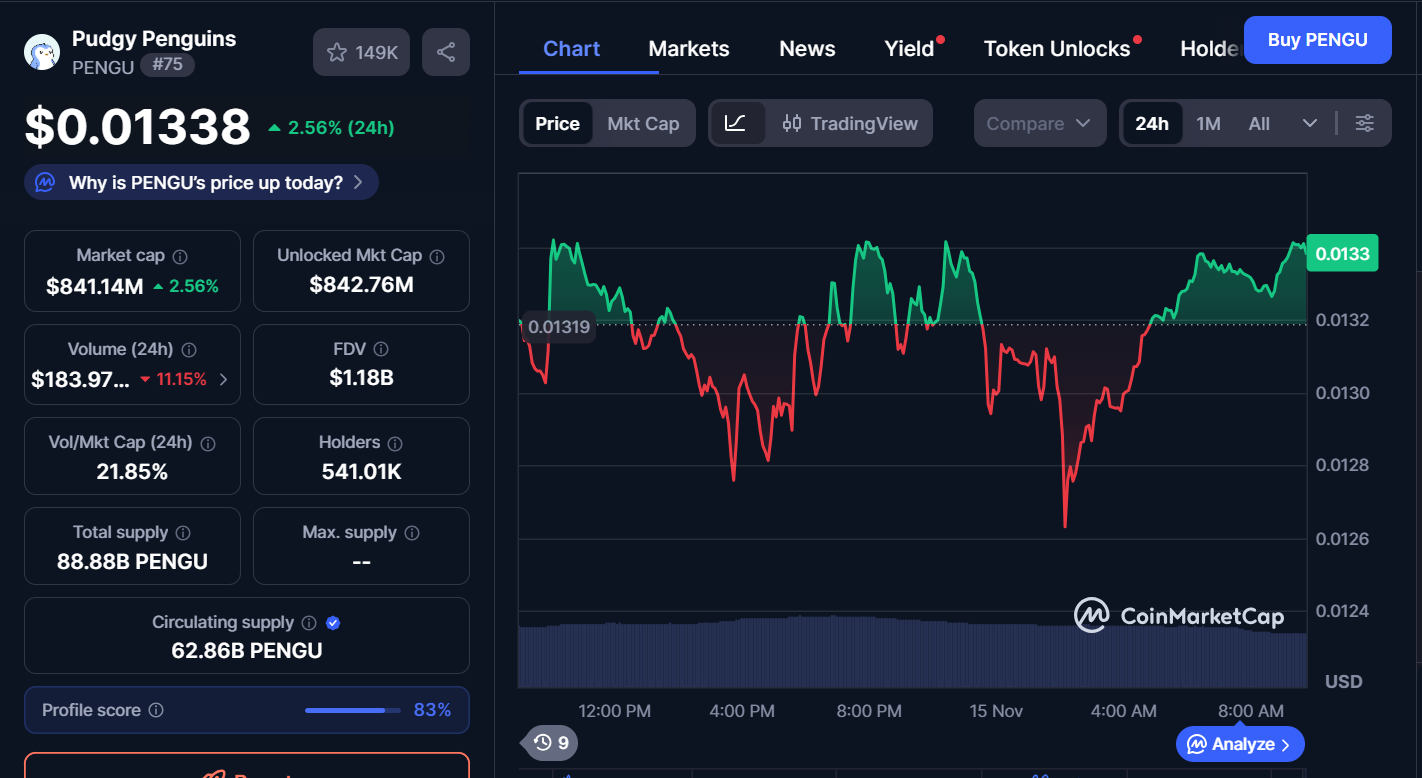Open the Compare dropdown
The height and width of the screenshot is (778, 1422).
click(x=1040, y=122)
